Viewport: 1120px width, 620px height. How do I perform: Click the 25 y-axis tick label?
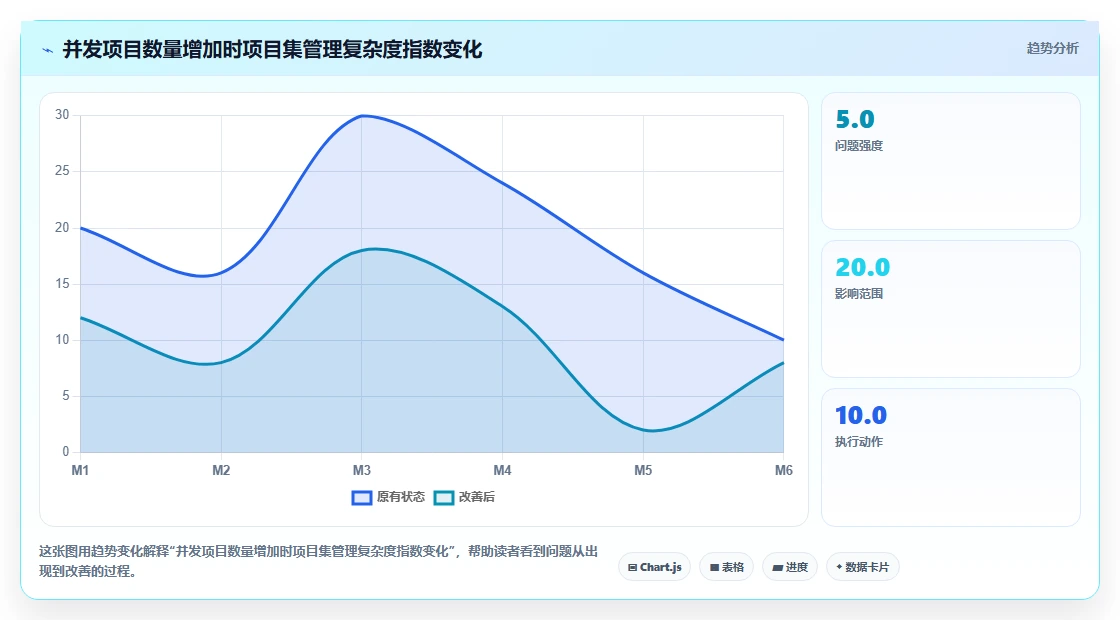click(62, 171)
